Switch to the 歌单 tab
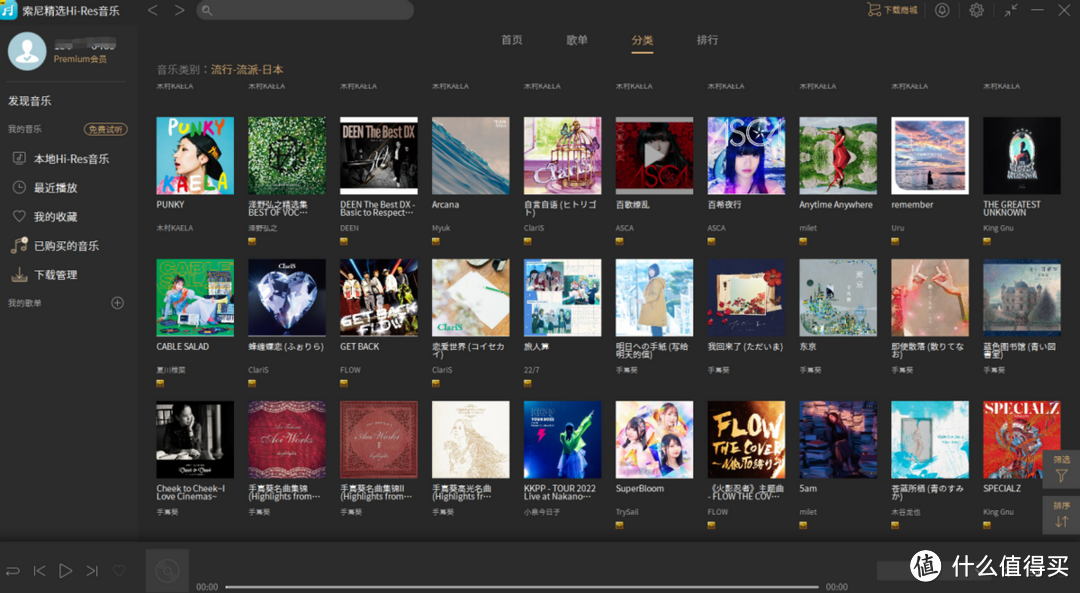This screenshot has height=593, width=1080. pos(577,40)
